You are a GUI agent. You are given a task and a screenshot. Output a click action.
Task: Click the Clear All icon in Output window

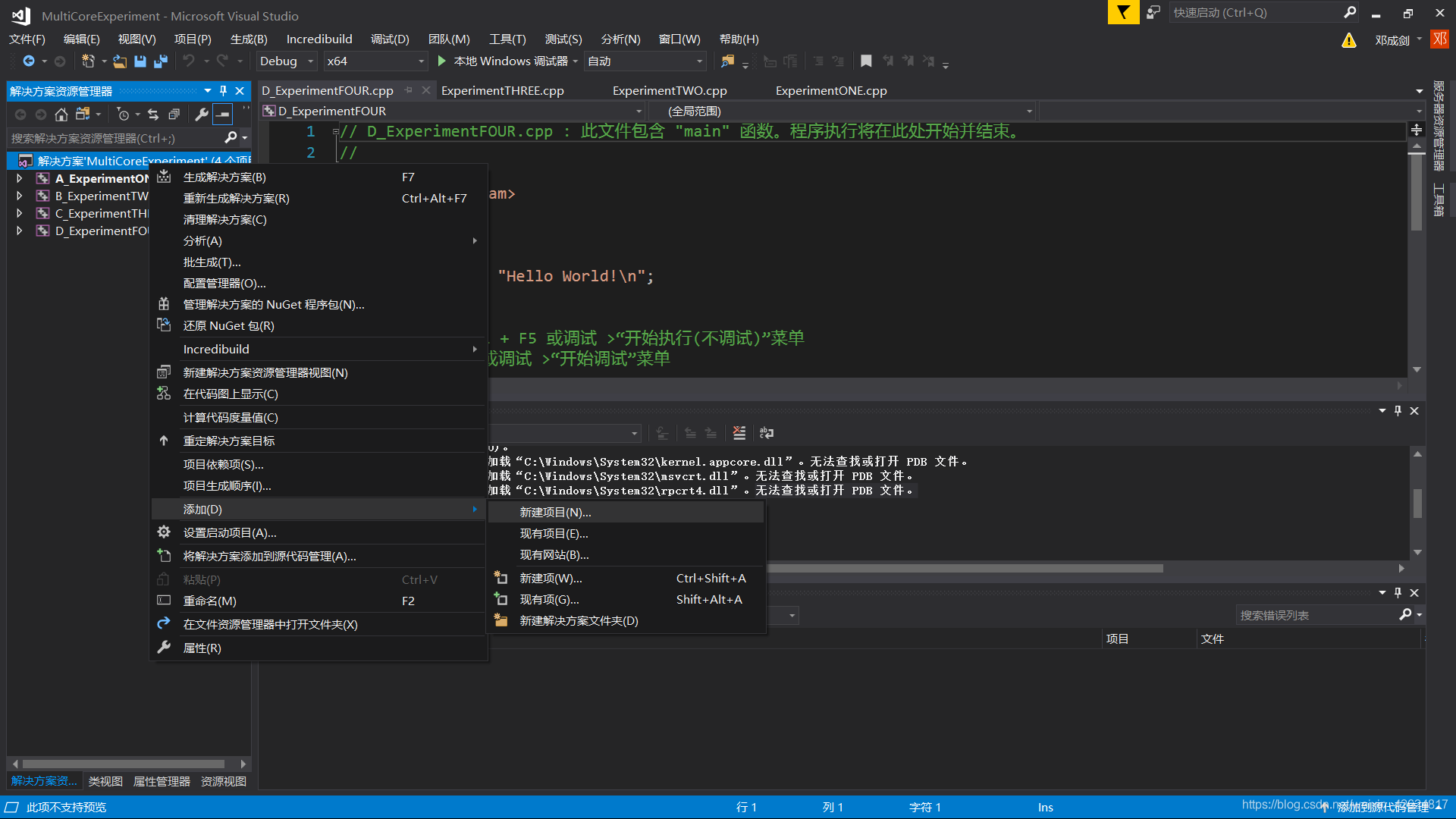[739, 433]
